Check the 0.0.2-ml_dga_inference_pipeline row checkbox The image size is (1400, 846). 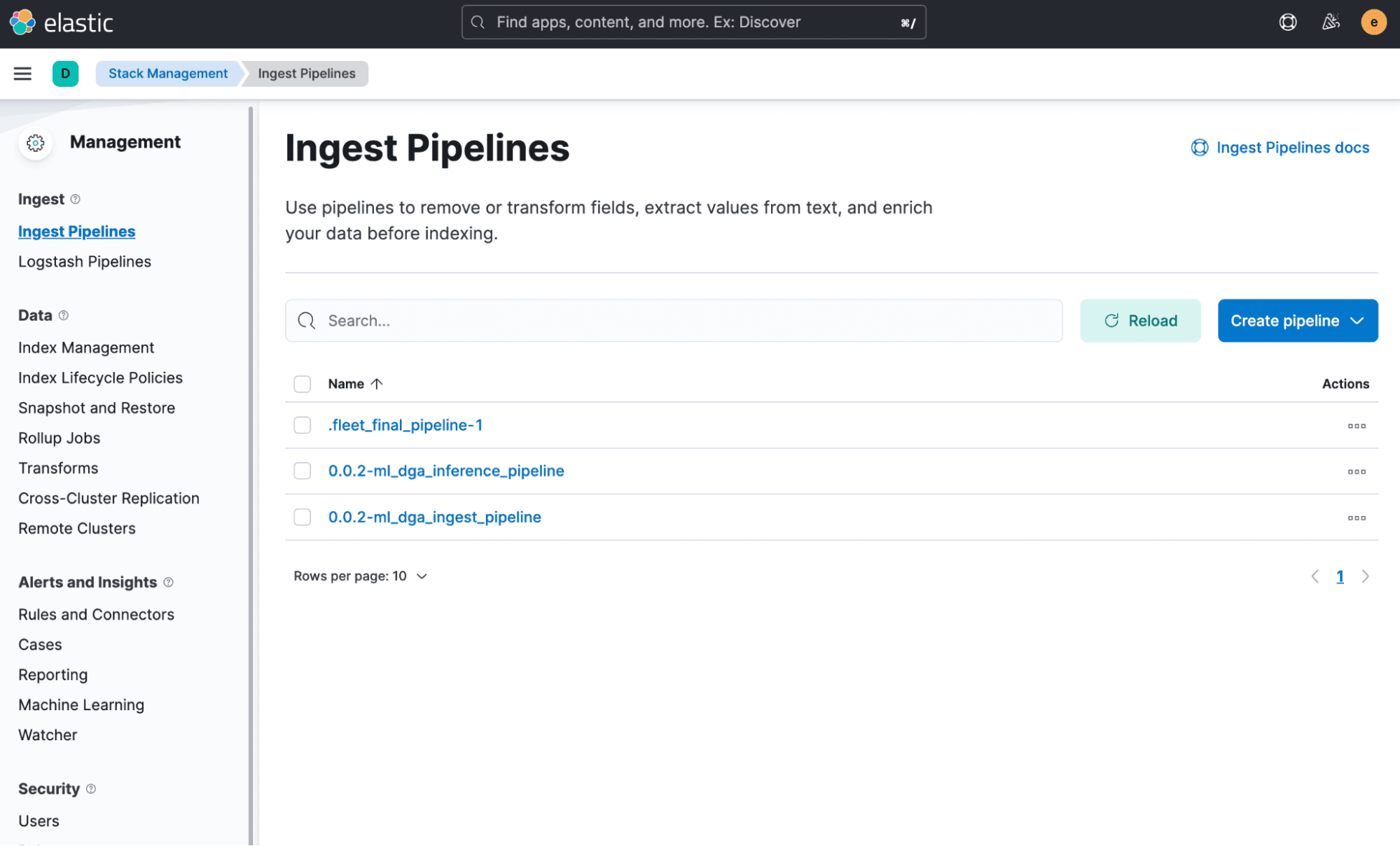tap(302, 471)
